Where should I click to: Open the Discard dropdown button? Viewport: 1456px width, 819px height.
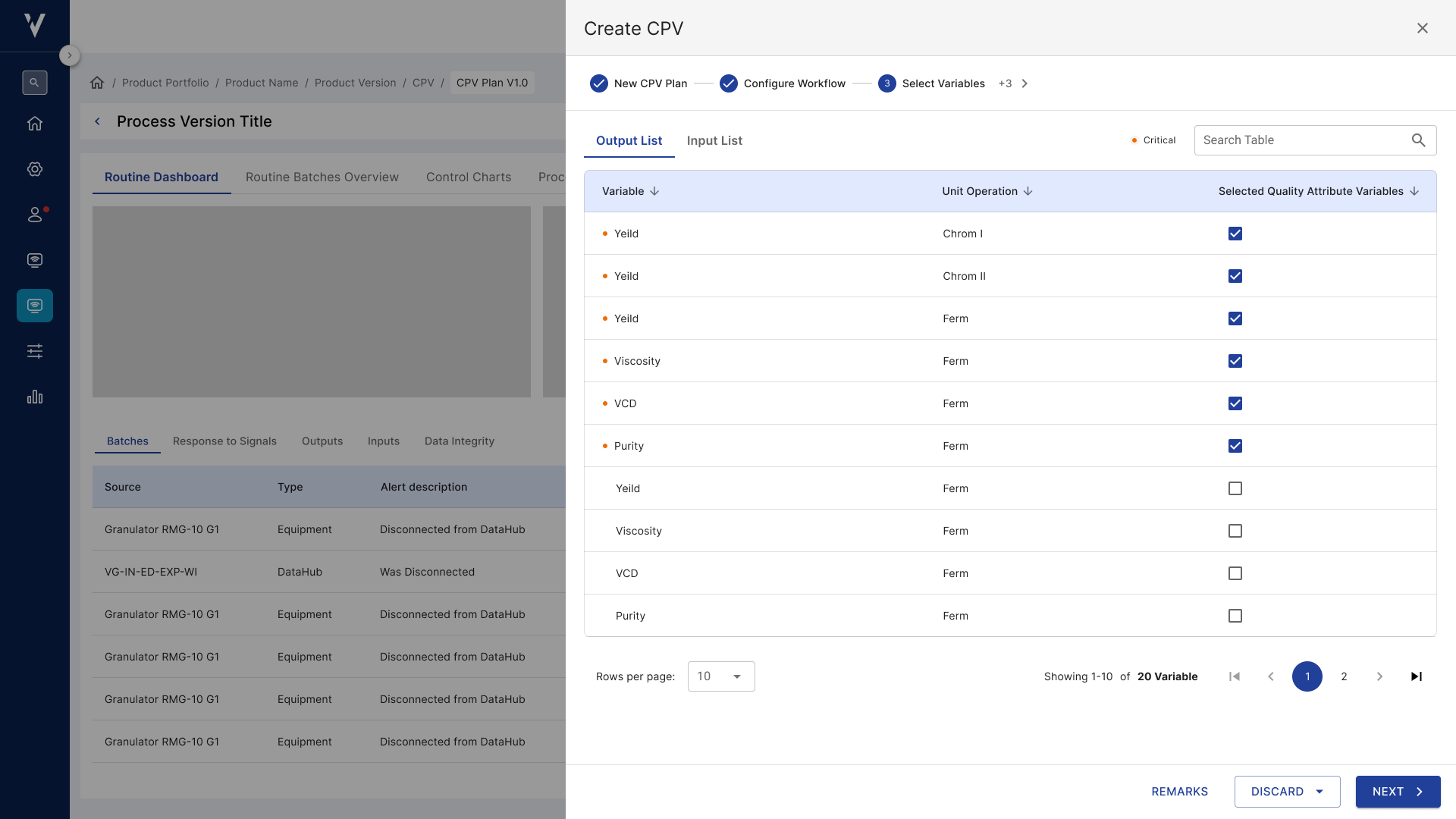pos(1287,792)
